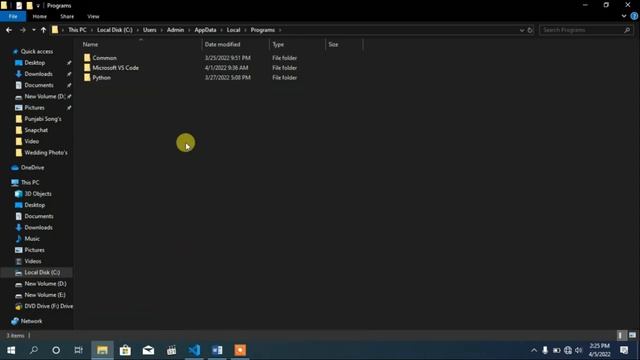Select This PC in navigation pane

30,182
